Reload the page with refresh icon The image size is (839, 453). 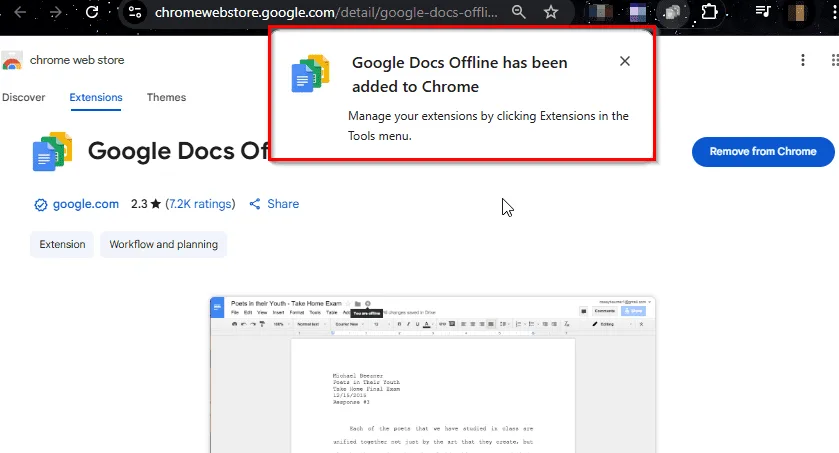click(92, 12)
